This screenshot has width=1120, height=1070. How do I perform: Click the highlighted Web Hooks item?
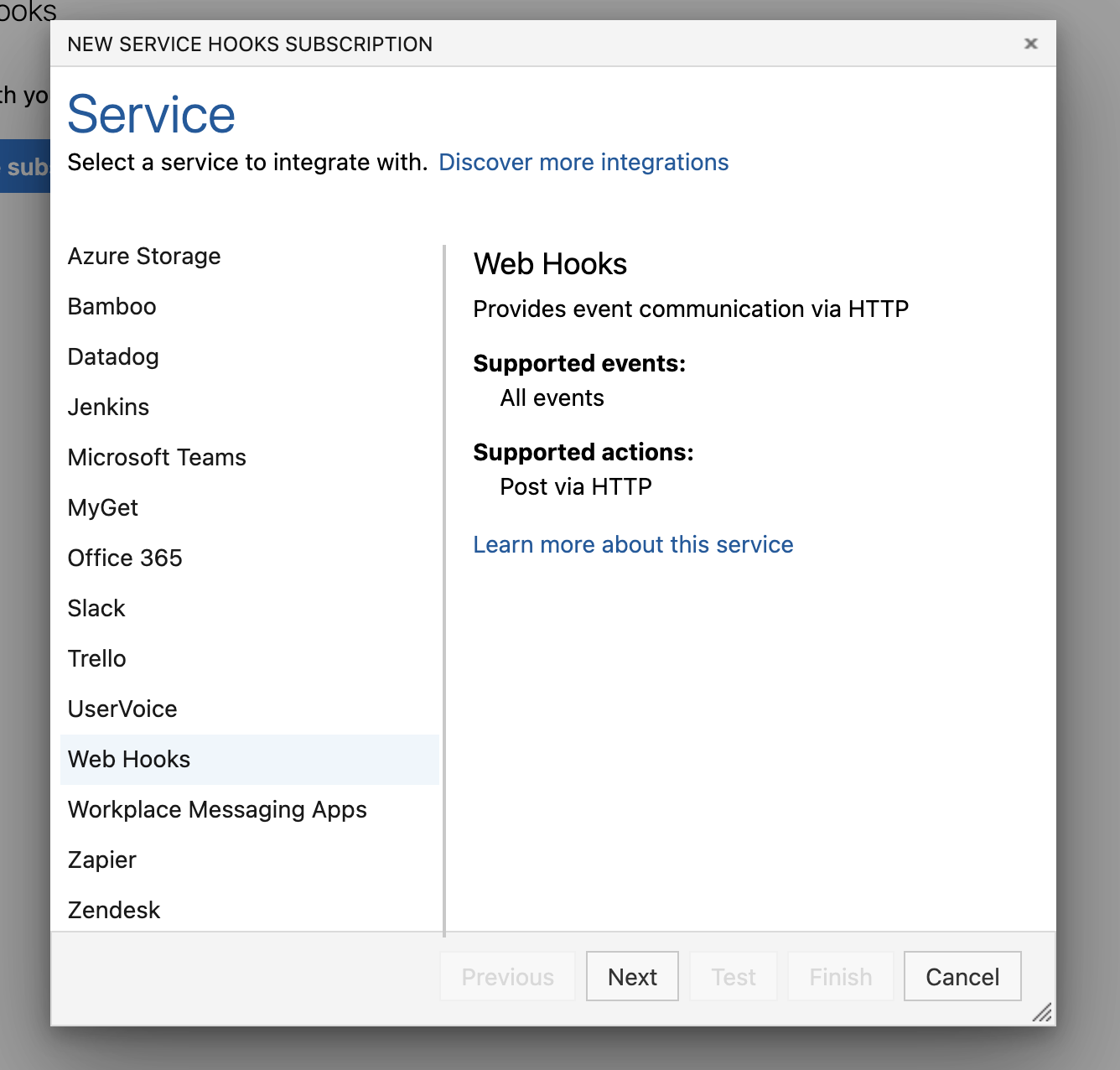[129, 759]
